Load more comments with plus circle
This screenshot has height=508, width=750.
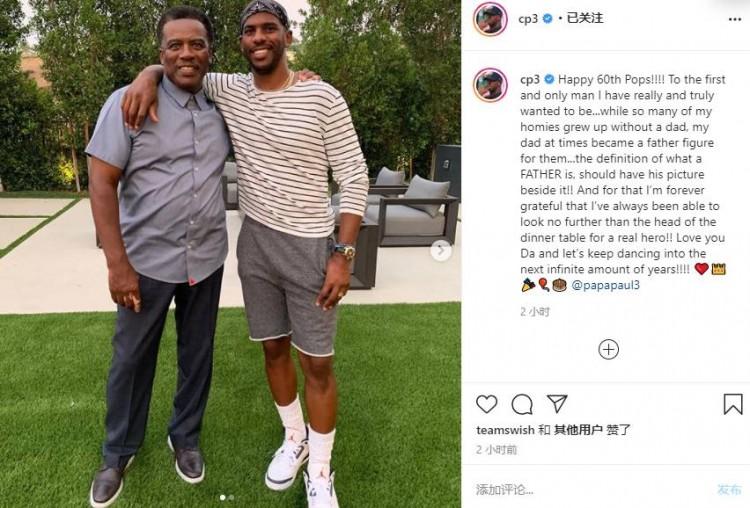coord(608,349)
